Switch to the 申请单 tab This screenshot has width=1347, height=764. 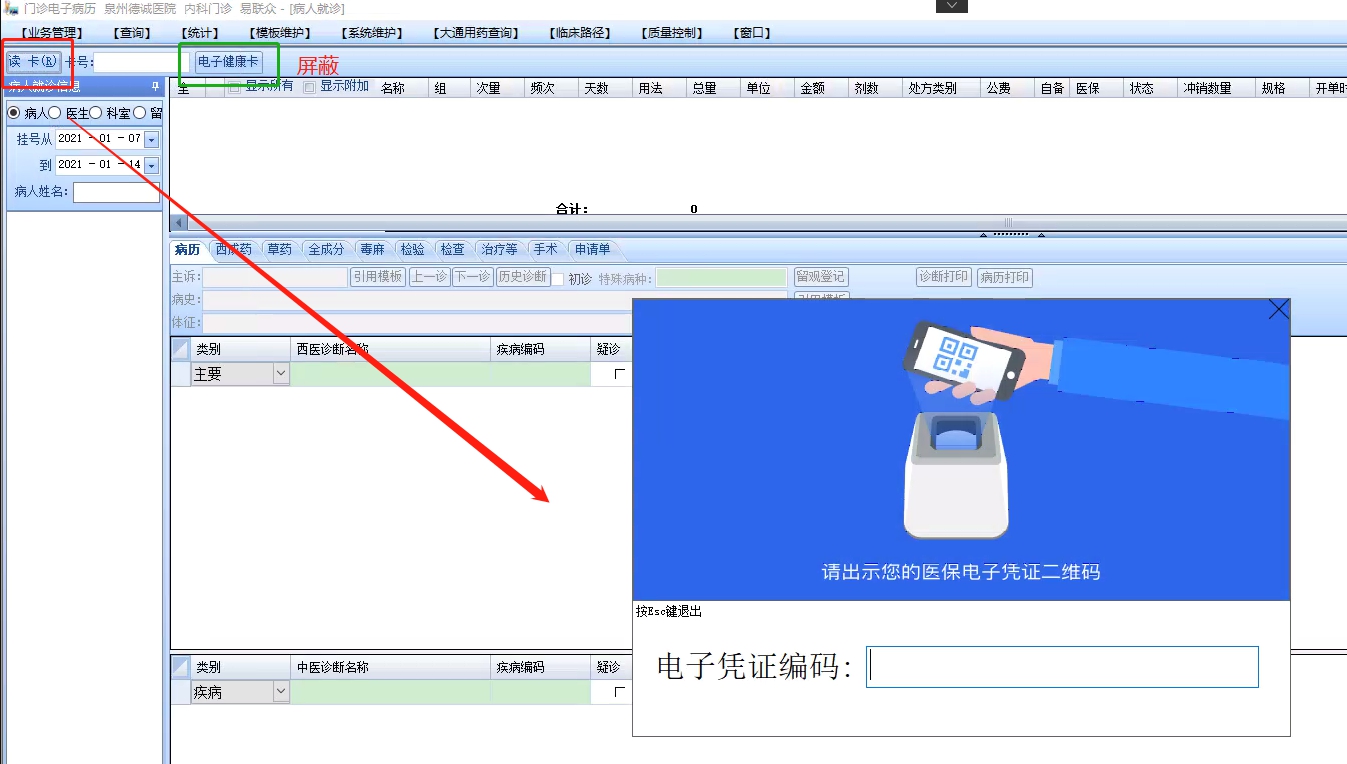tap(593, 249)
